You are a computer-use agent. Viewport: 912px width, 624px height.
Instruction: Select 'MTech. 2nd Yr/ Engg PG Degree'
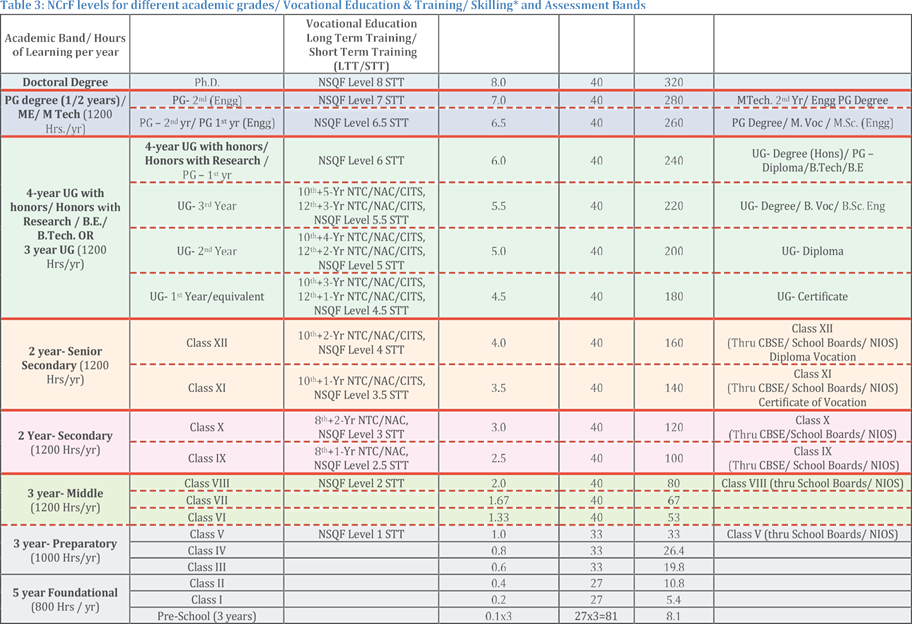[x=812, y=100]
